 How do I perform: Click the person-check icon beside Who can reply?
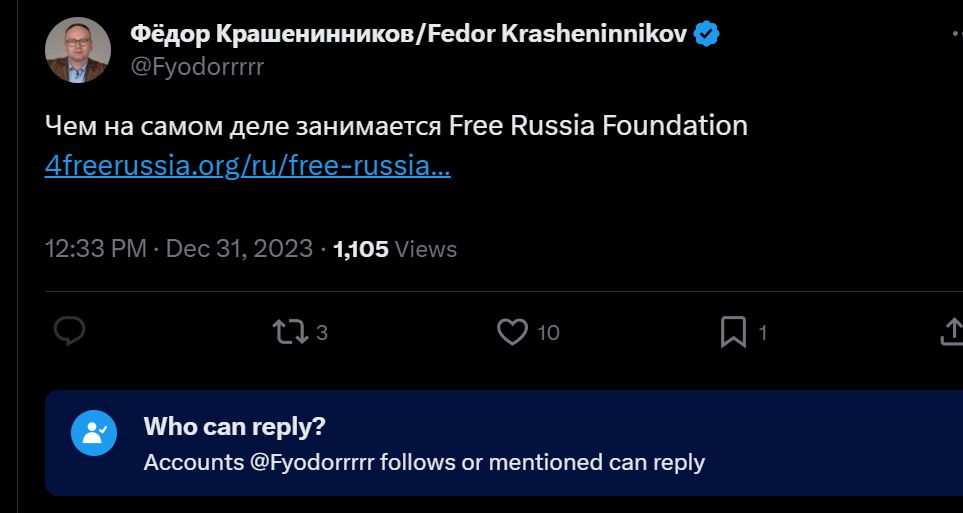coord(95,432)
